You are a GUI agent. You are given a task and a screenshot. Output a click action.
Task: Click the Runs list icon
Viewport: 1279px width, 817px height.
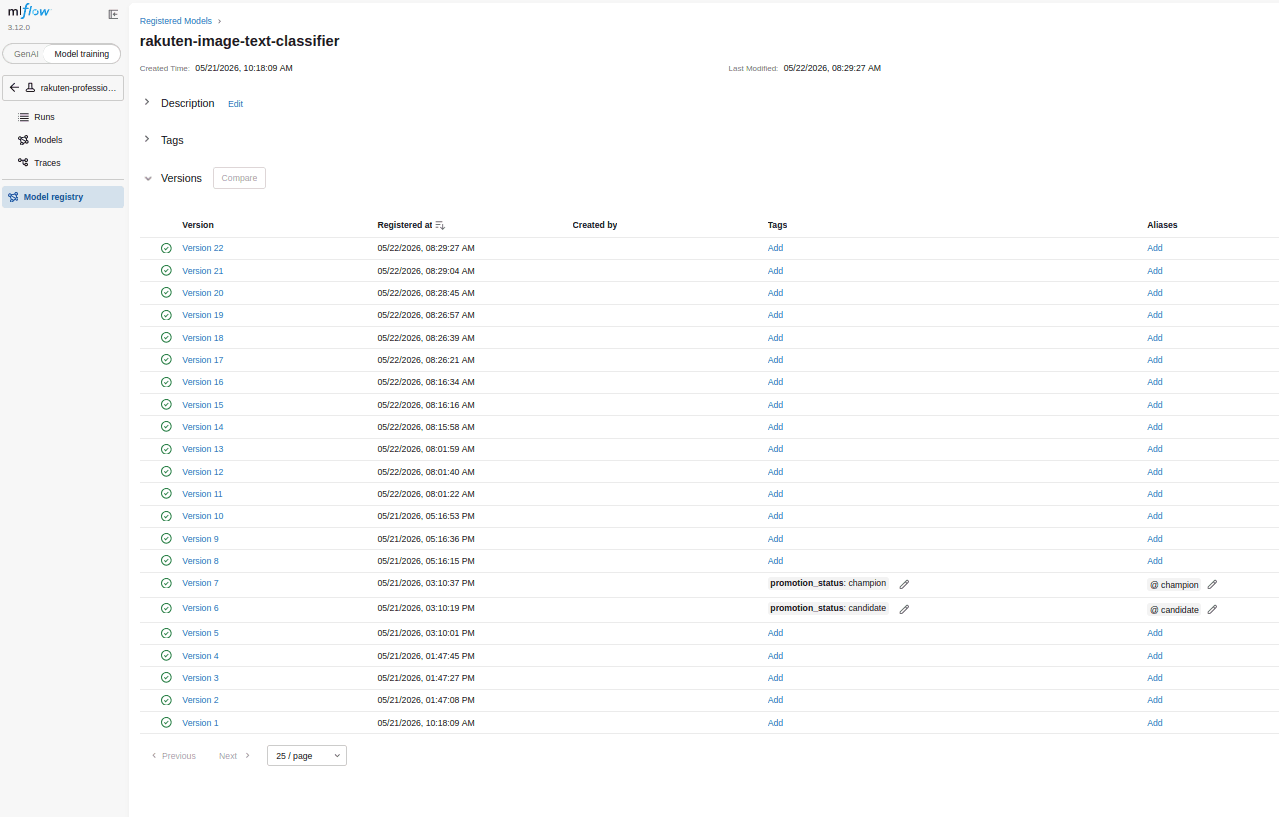(23, 117)
